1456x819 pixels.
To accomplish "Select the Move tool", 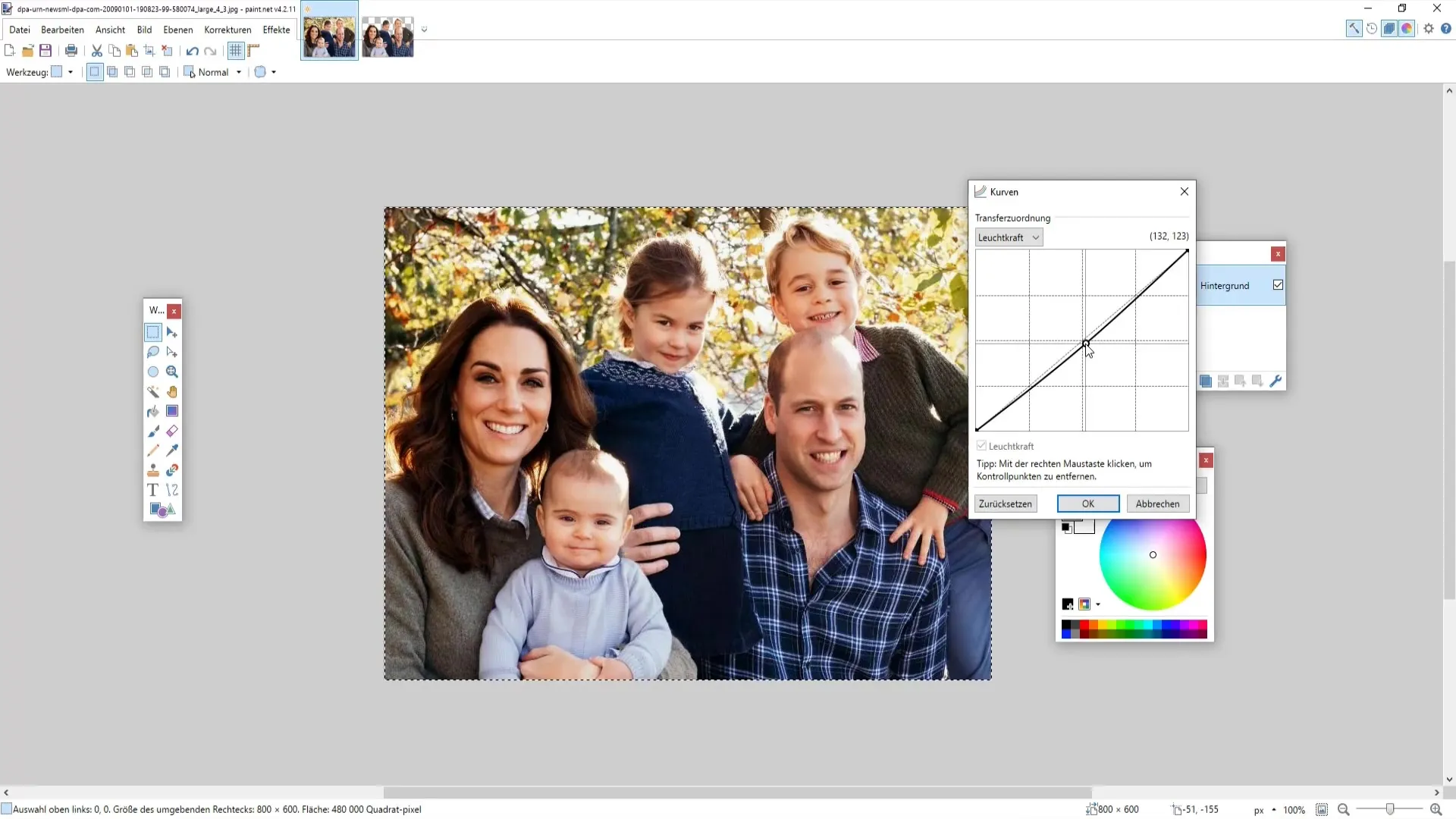I will pyautogui.click(x=172, y=332).
